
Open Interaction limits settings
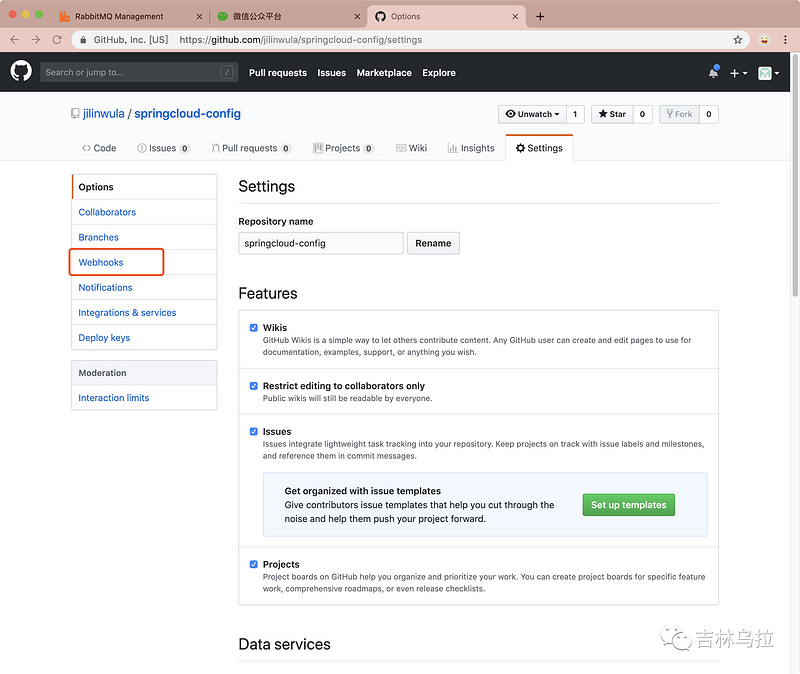click(144, 397)
